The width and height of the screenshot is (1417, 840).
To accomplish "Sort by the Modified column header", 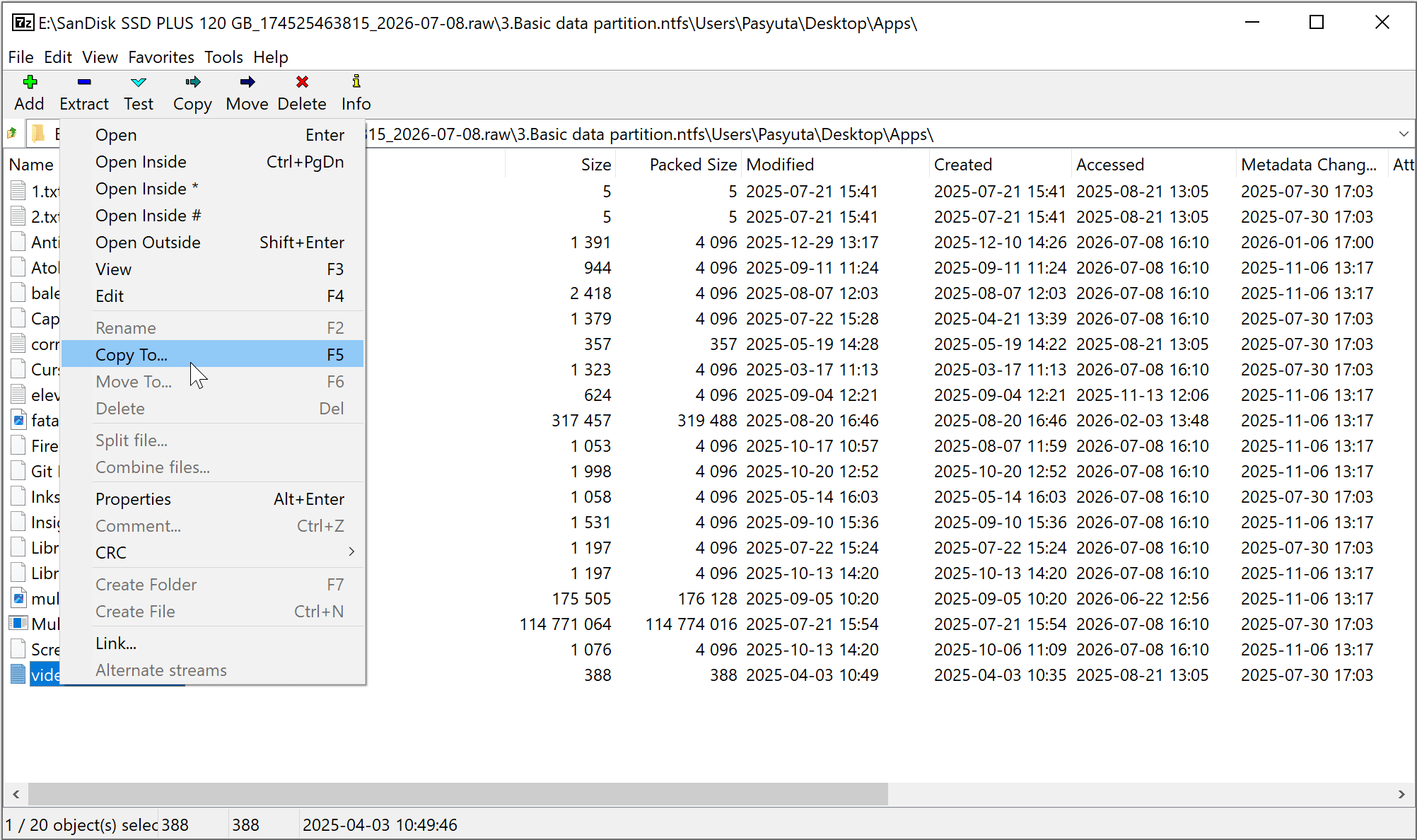I will pos(780,164).
